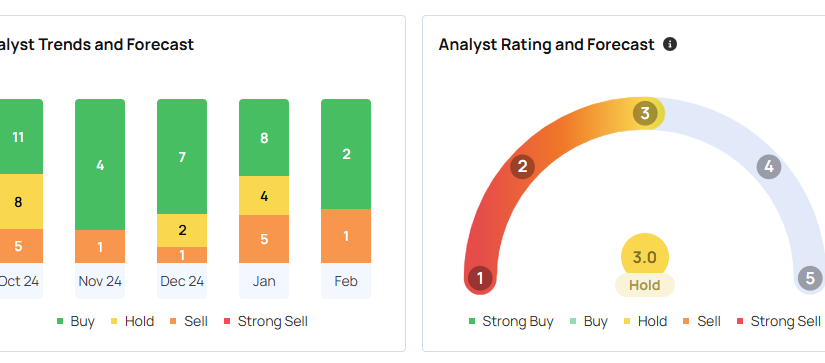Toggle Strong Sell legend in trends chart
The image size is (825, 363).
click(266, 321)
